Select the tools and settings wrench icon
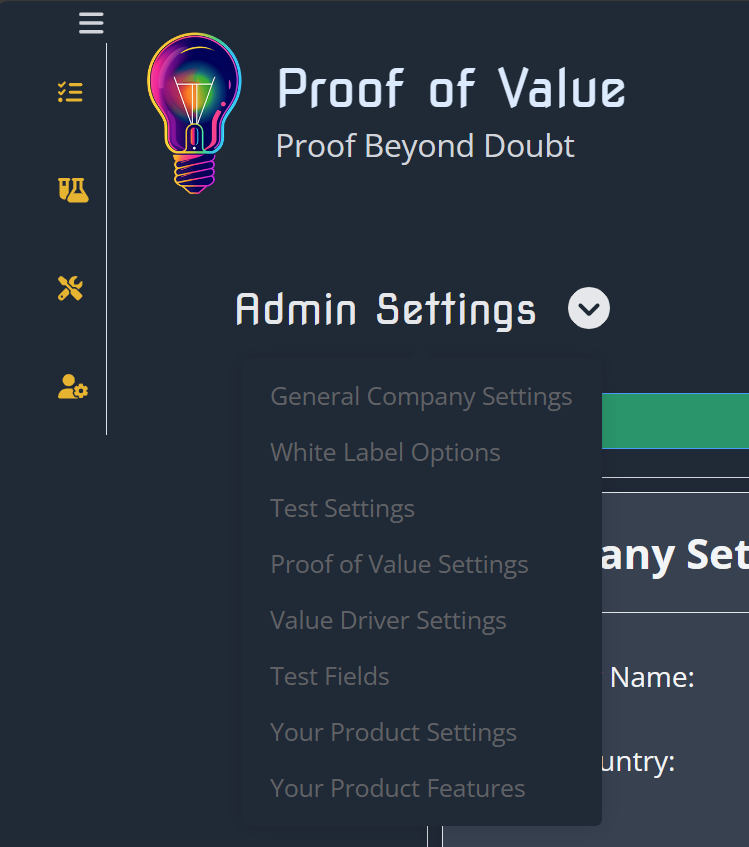Image resolution: width=749 pixels, height=847 pixels. 70,288
